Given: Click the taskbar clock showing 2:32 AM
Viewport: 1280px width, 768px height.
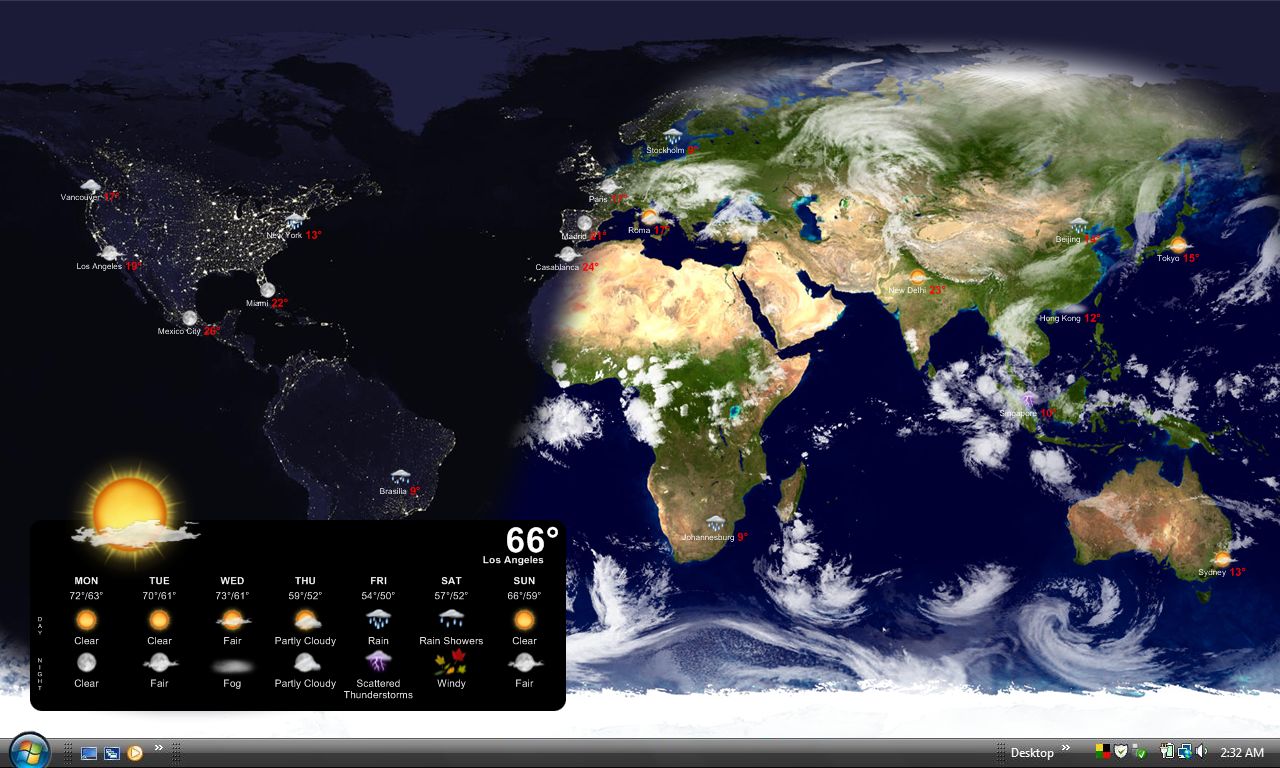Looking at the screenshot, I should 1241,753.
